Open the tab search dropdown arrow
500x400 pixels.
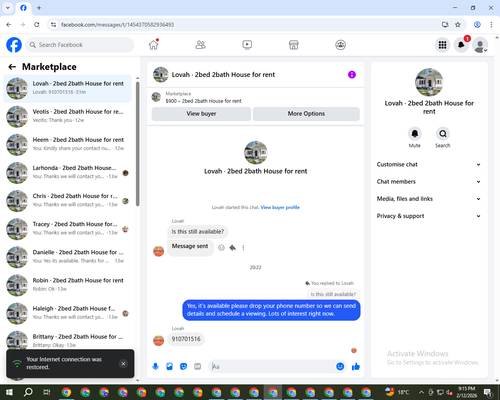(x=7, y=8)
